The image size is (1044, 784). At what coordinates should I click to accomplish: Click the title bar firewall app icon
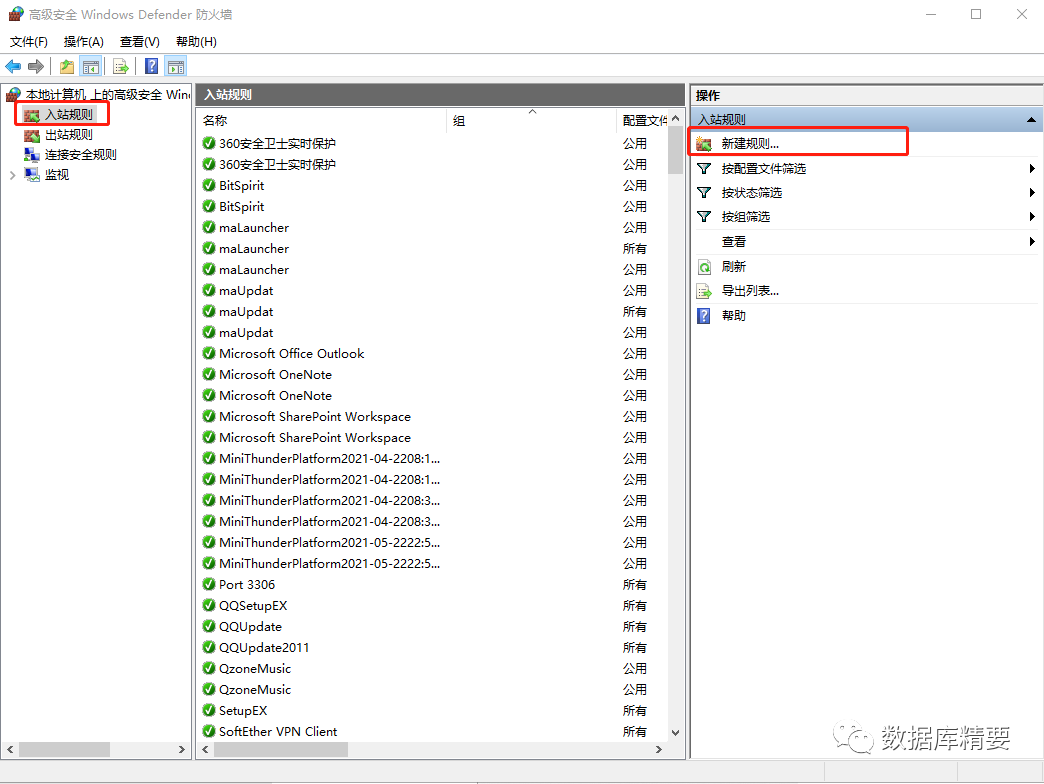click(x=16, y=14)
